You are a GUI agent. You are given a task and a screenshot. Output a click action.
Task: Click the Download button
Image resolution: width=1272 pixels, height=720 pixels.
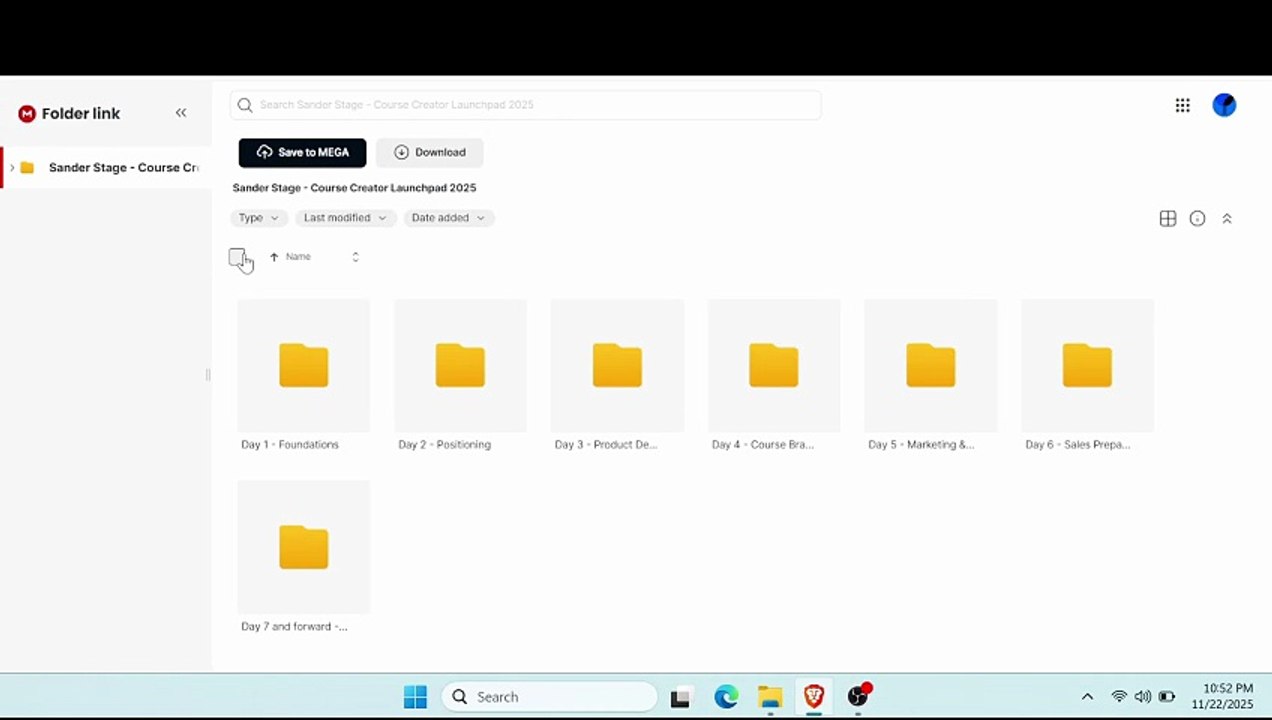430,153
